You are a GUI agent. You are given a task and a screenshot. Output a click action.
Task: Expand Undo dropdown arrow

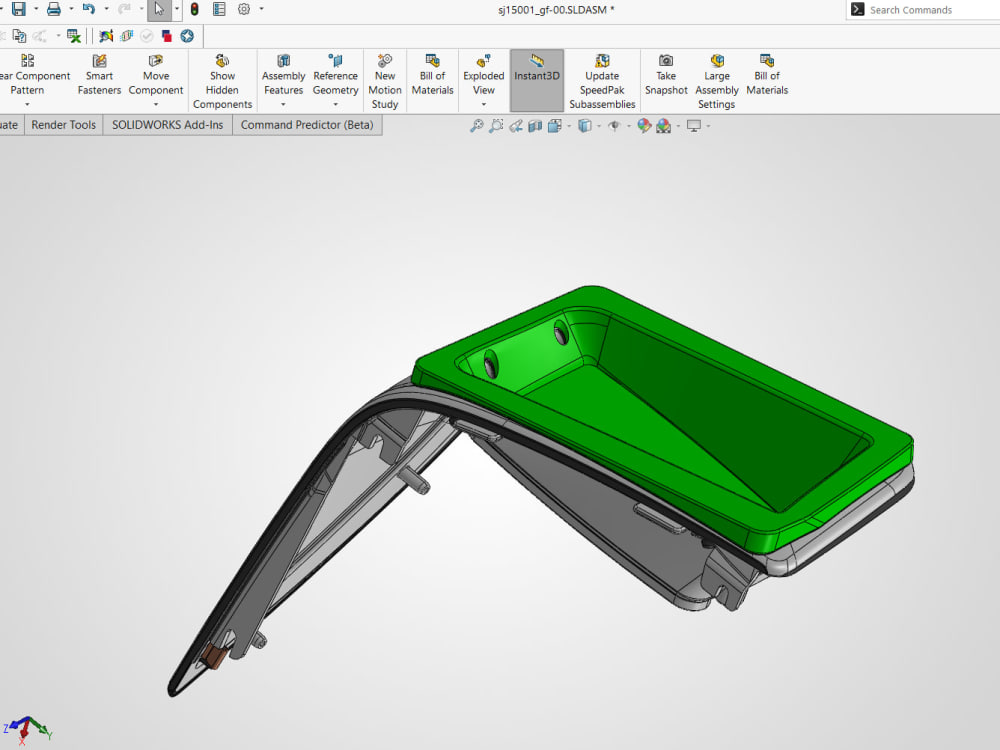[x=106, y=9]
